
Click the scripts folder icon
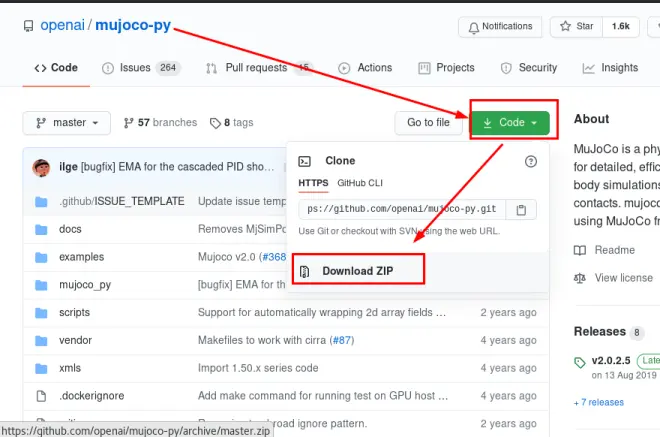point(41,313)
